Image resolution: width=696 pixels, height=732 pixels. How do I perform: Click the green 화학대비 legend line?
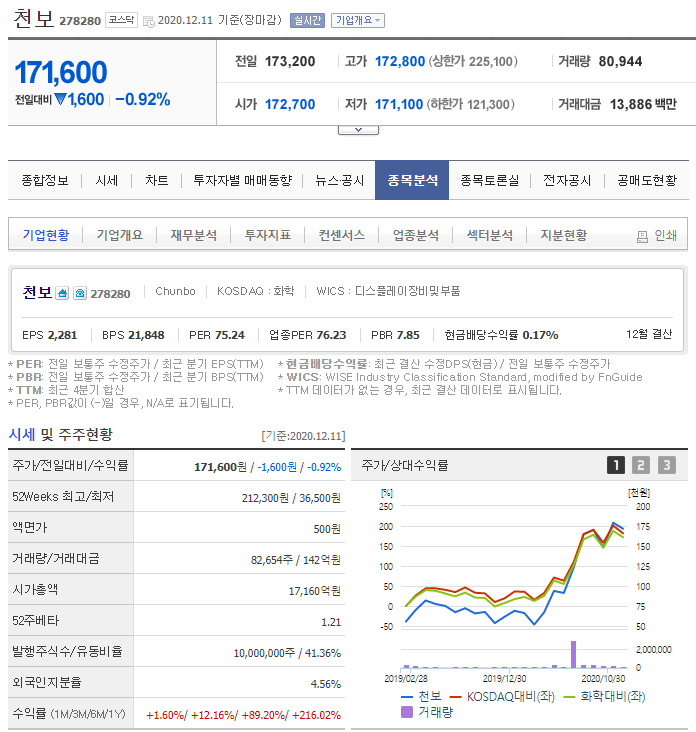569,697
